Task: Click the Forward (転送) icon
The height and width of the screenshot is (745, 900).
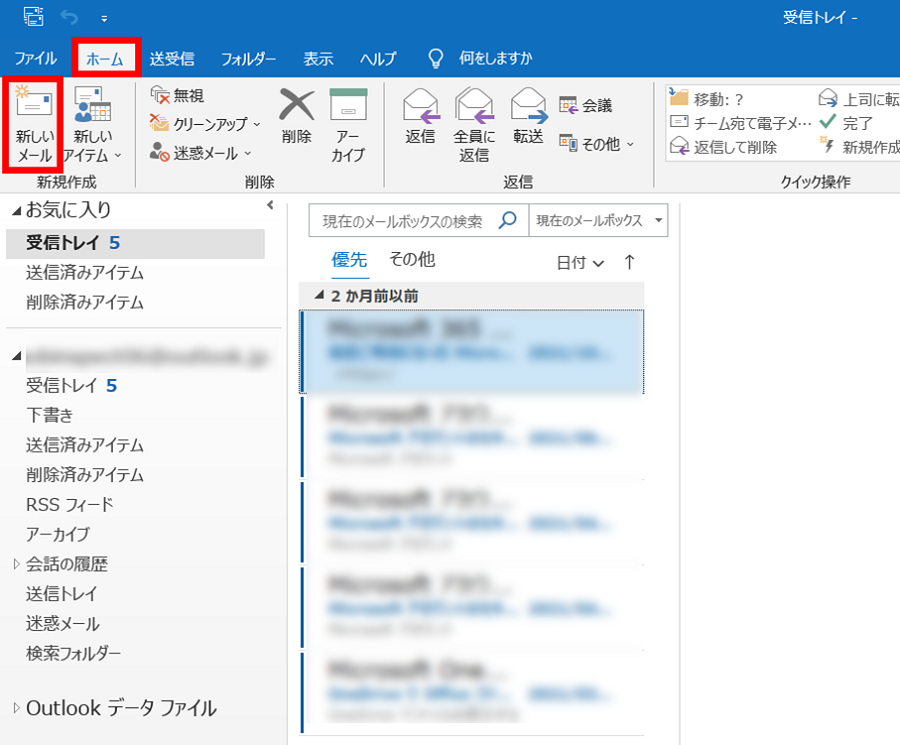Action: [528, 105]
